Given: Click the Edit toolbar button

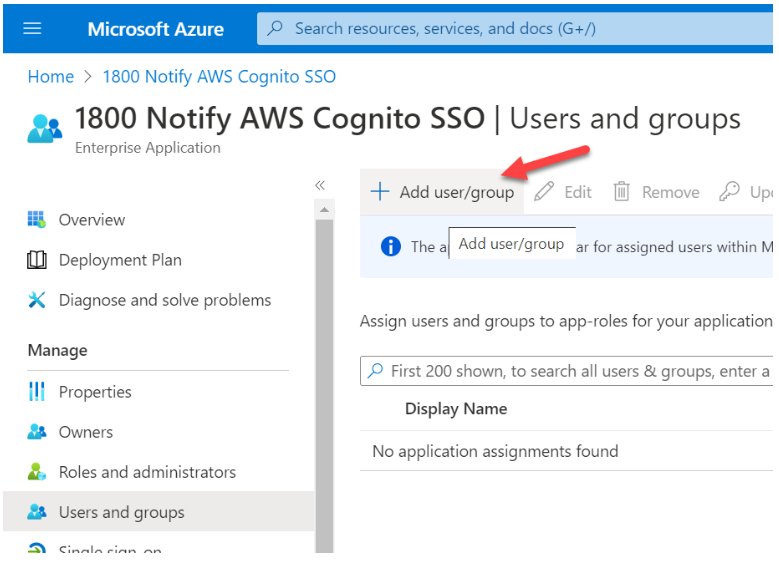Looking at the screenshot, I should tap(563, 192).
